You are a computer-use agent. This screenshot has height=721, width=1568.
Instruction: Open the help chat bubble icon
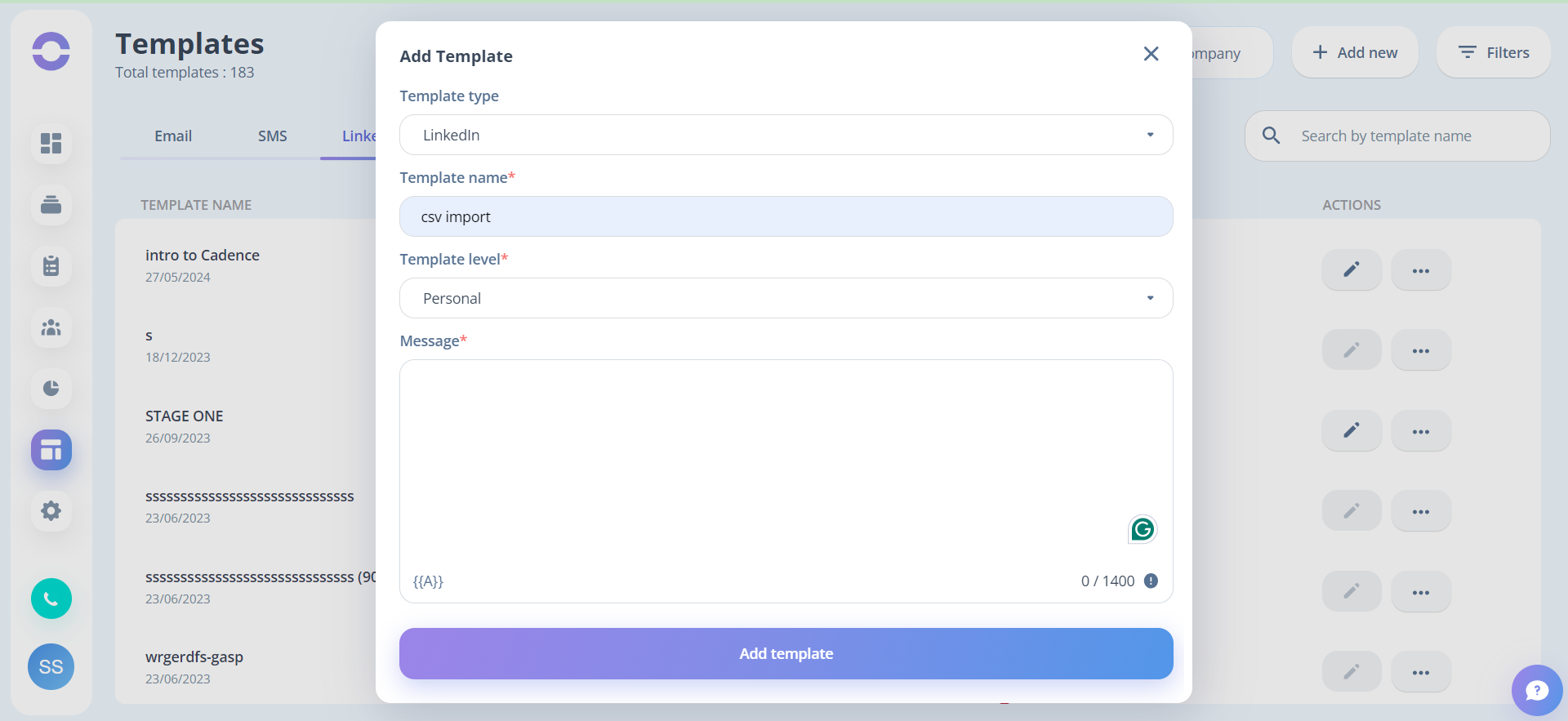click(x=1537, y=691)
